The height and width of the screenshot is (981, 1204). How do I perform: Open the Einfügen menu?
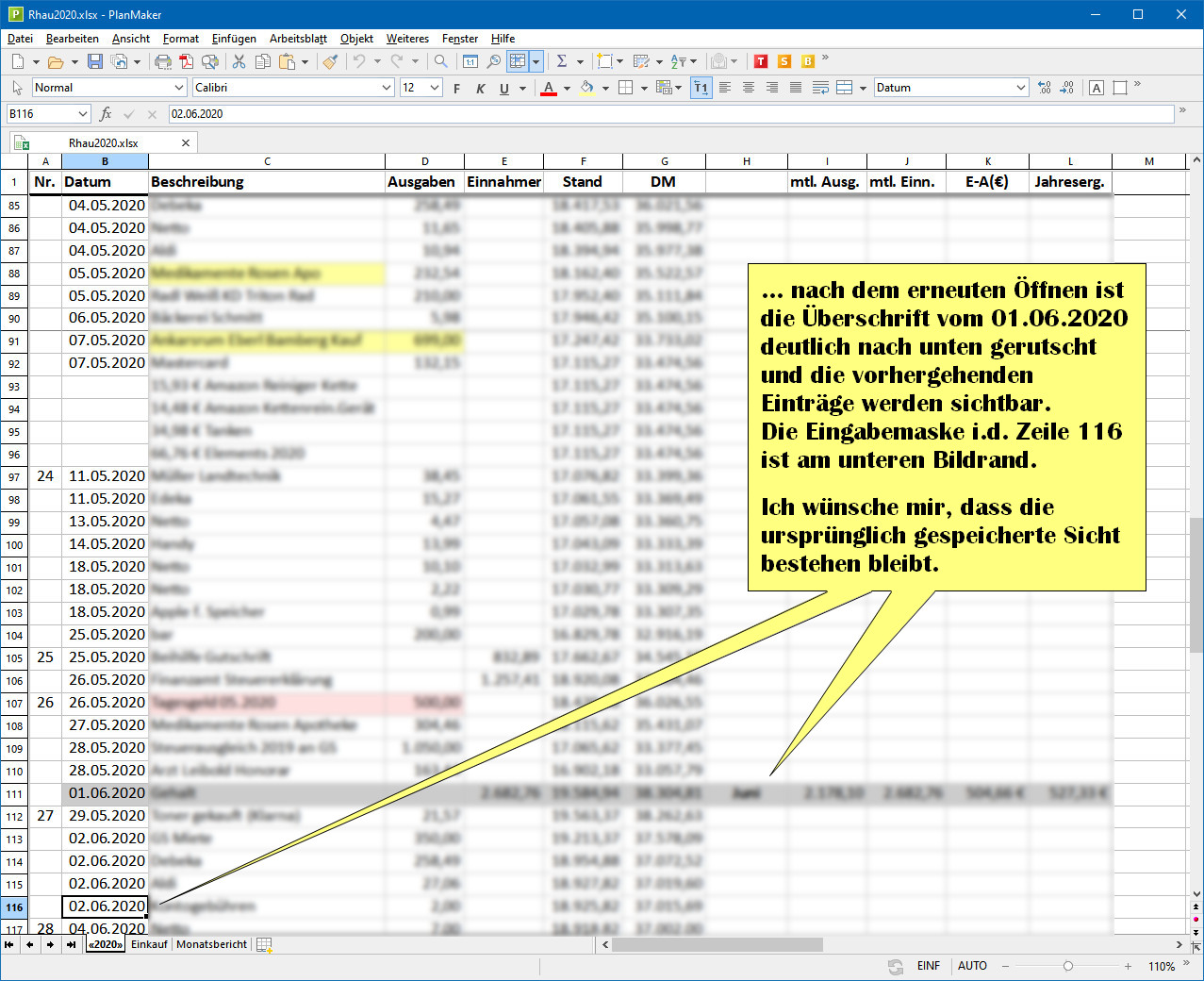tap(234, 39)
